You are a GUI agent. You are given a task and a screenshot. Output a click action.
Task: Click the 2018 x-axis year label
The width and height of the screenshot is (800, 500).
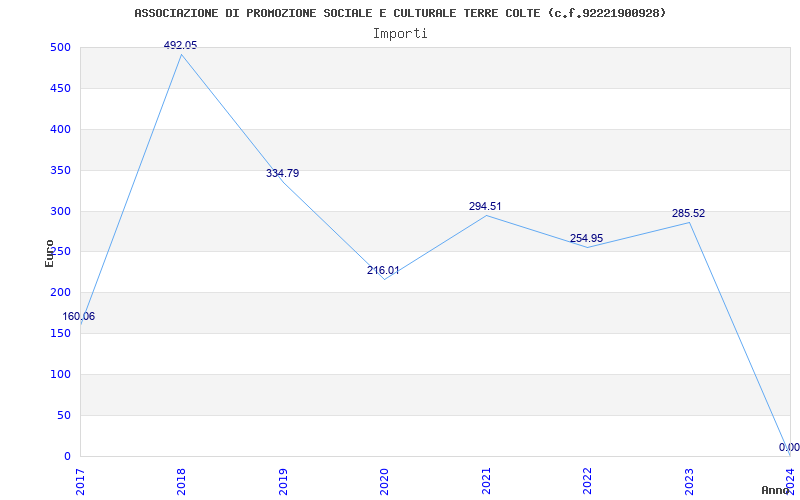click(181, 481)
